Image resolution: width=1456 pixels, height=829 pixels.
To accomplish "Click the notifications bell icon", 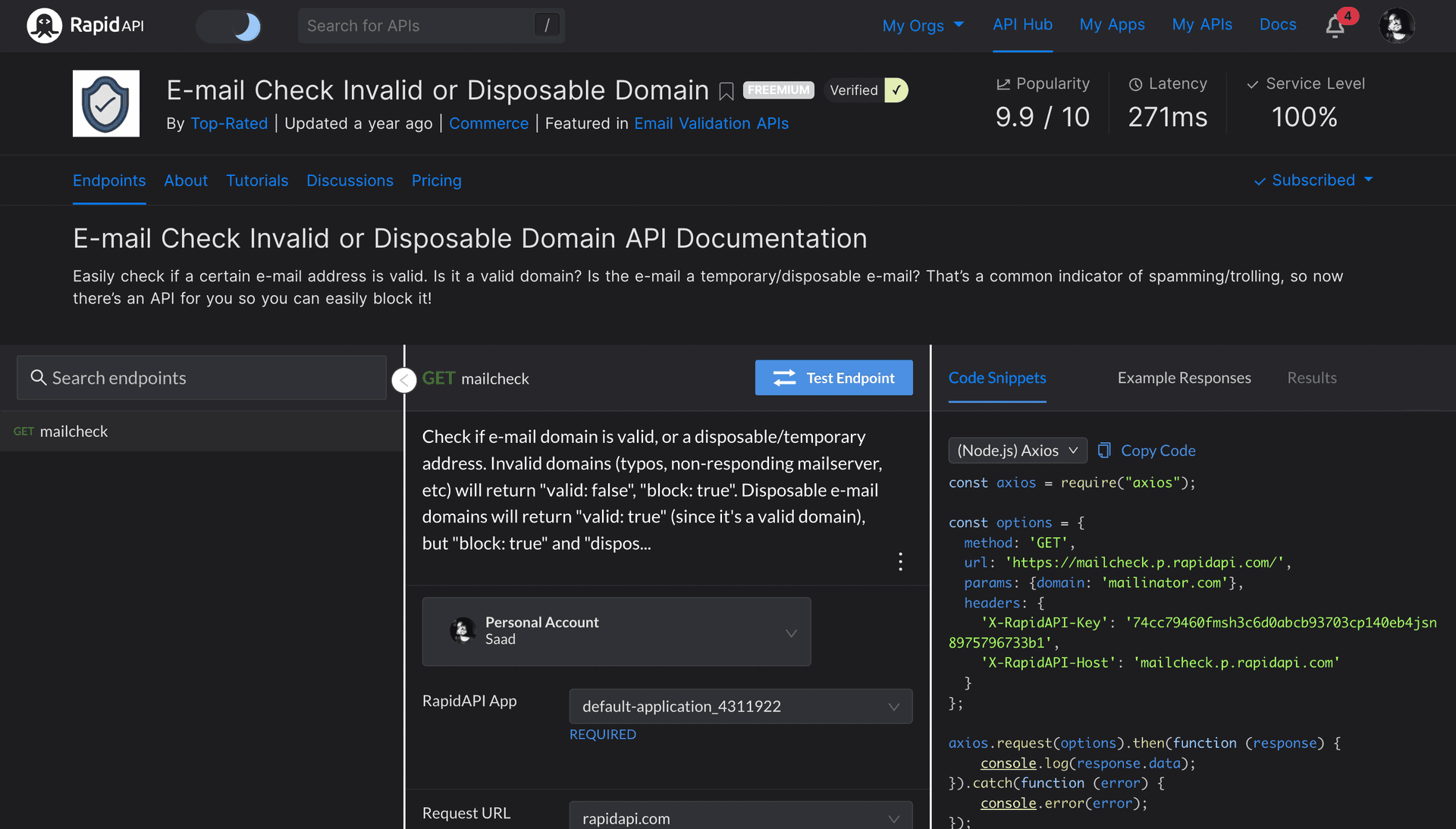I will 1336,24.
